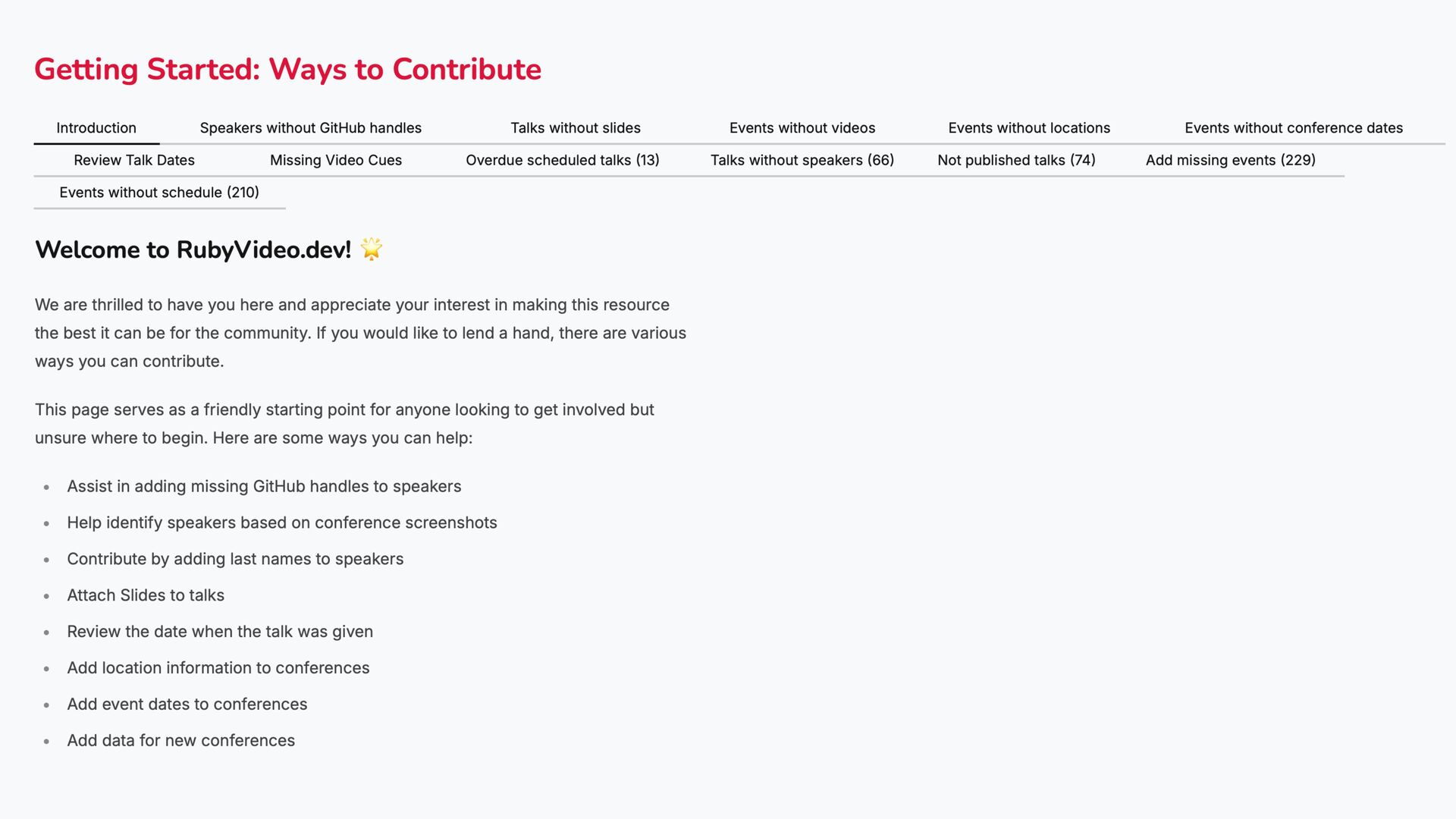Open the Missing Video Cues tab

[335, 160]
